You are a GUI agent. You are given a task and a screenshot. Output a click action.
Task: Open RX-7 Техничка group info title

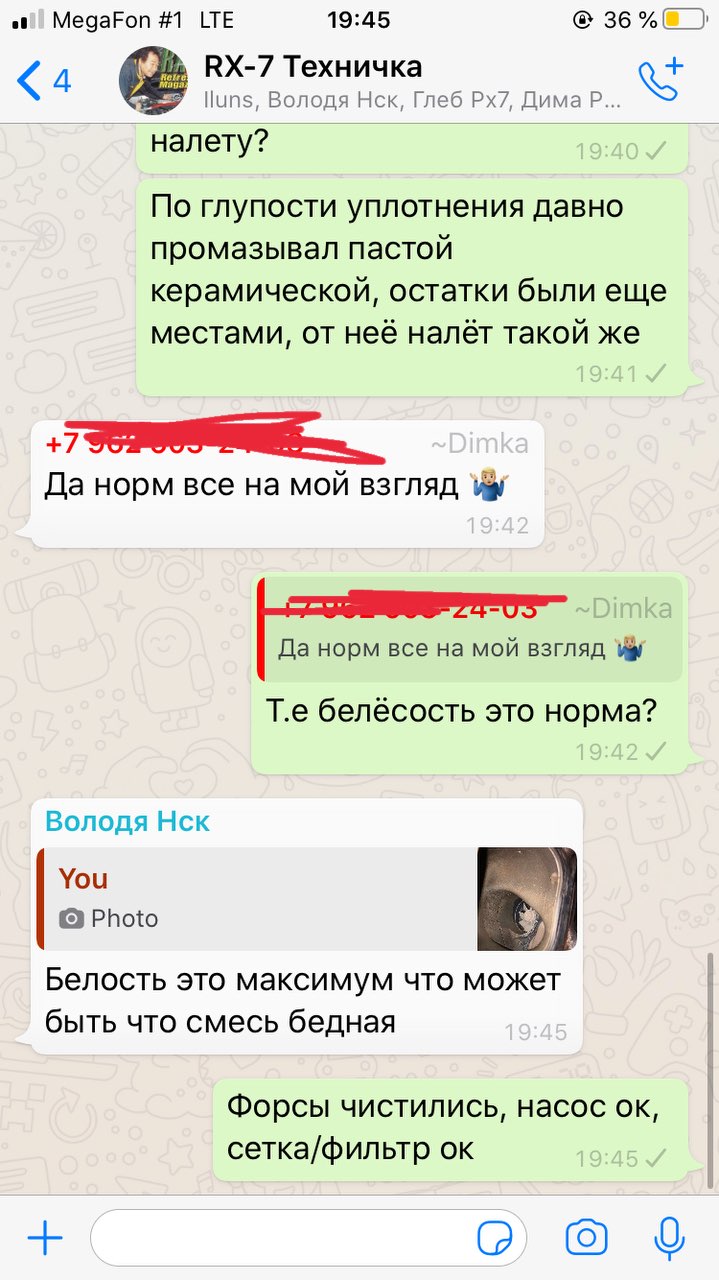313,67
